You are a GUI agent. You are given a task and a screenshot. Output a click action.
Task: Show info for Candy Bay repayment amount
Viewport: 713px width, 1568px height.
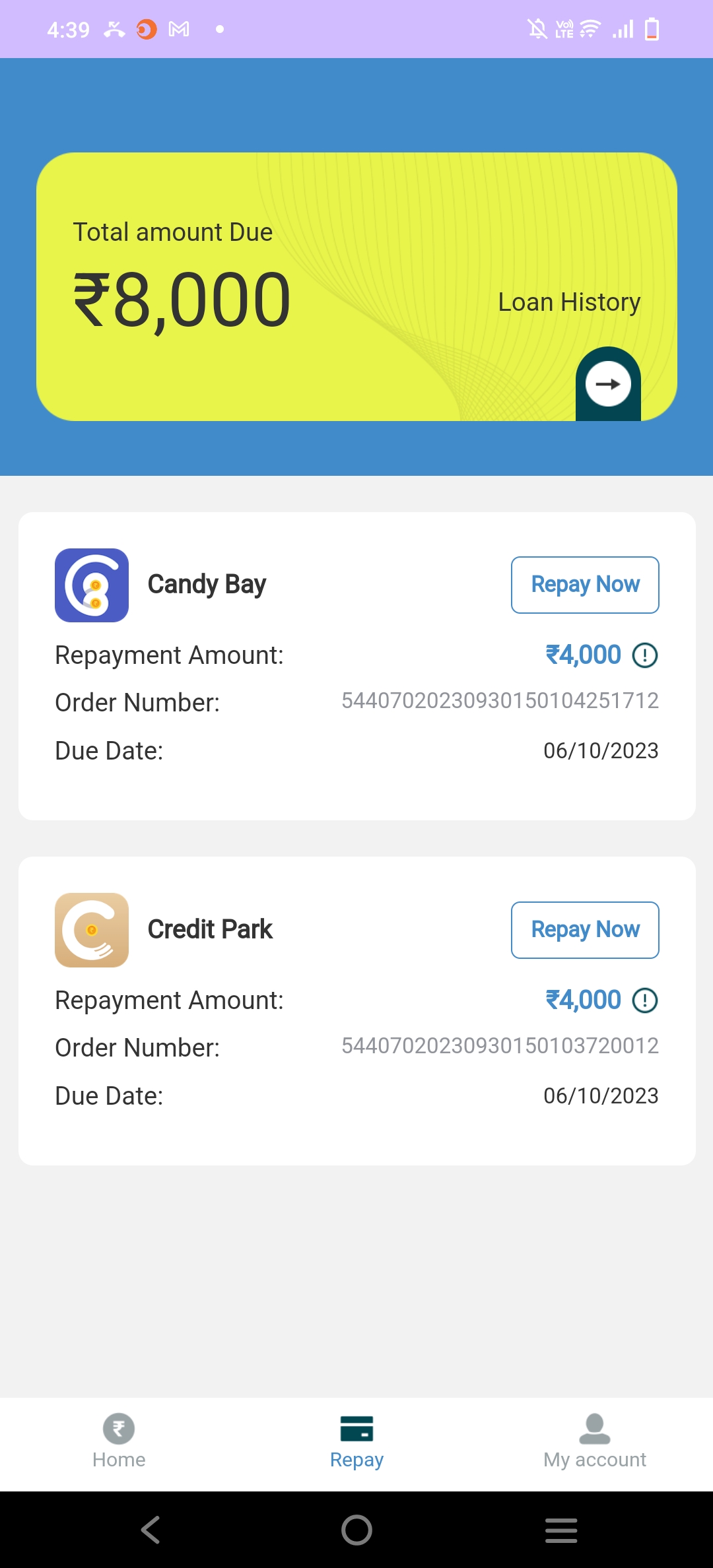tap(645, 655)
